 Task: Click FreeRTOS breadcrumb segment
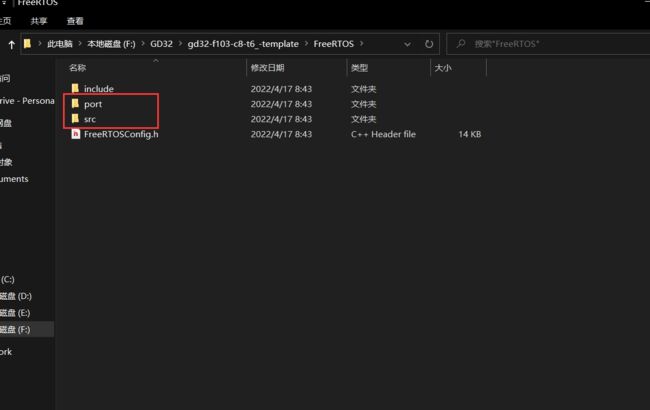pyautogui.click(x=334, y=44)
